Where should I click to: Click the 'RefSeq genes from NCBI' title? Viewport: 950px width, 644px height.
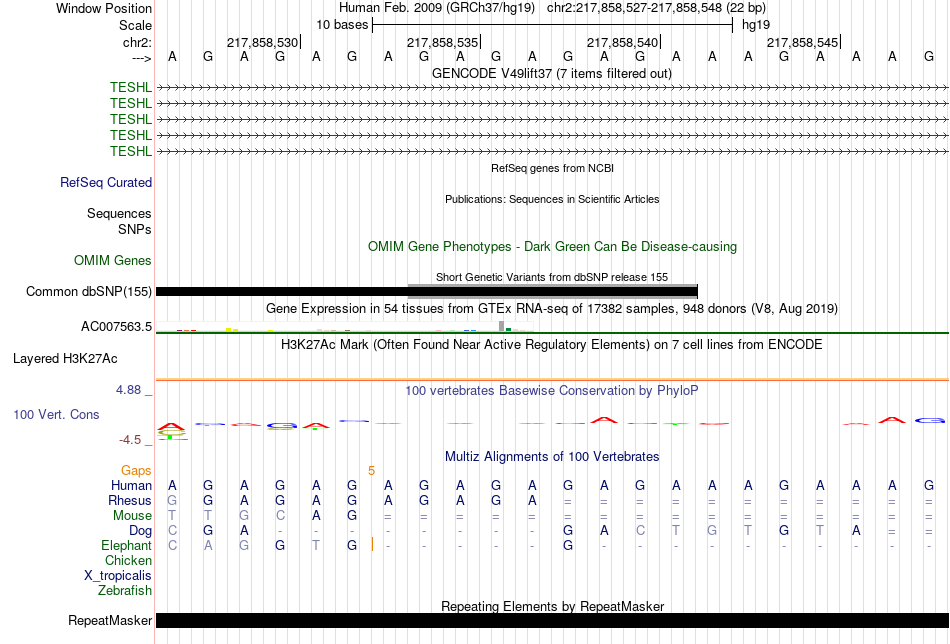552,168
